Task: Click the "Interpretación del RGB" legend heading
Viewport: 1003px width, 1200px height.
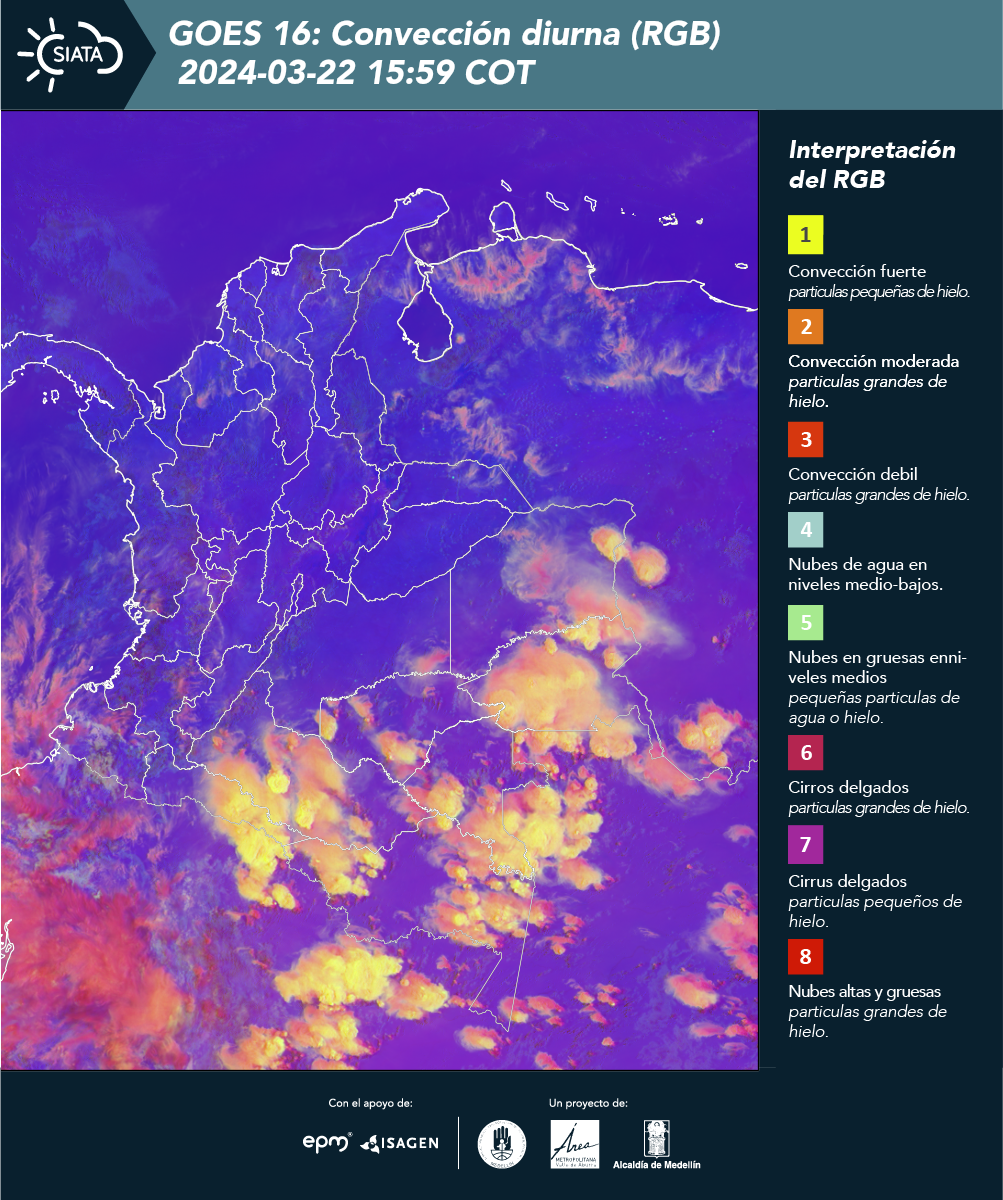Action: click(872, 165)
